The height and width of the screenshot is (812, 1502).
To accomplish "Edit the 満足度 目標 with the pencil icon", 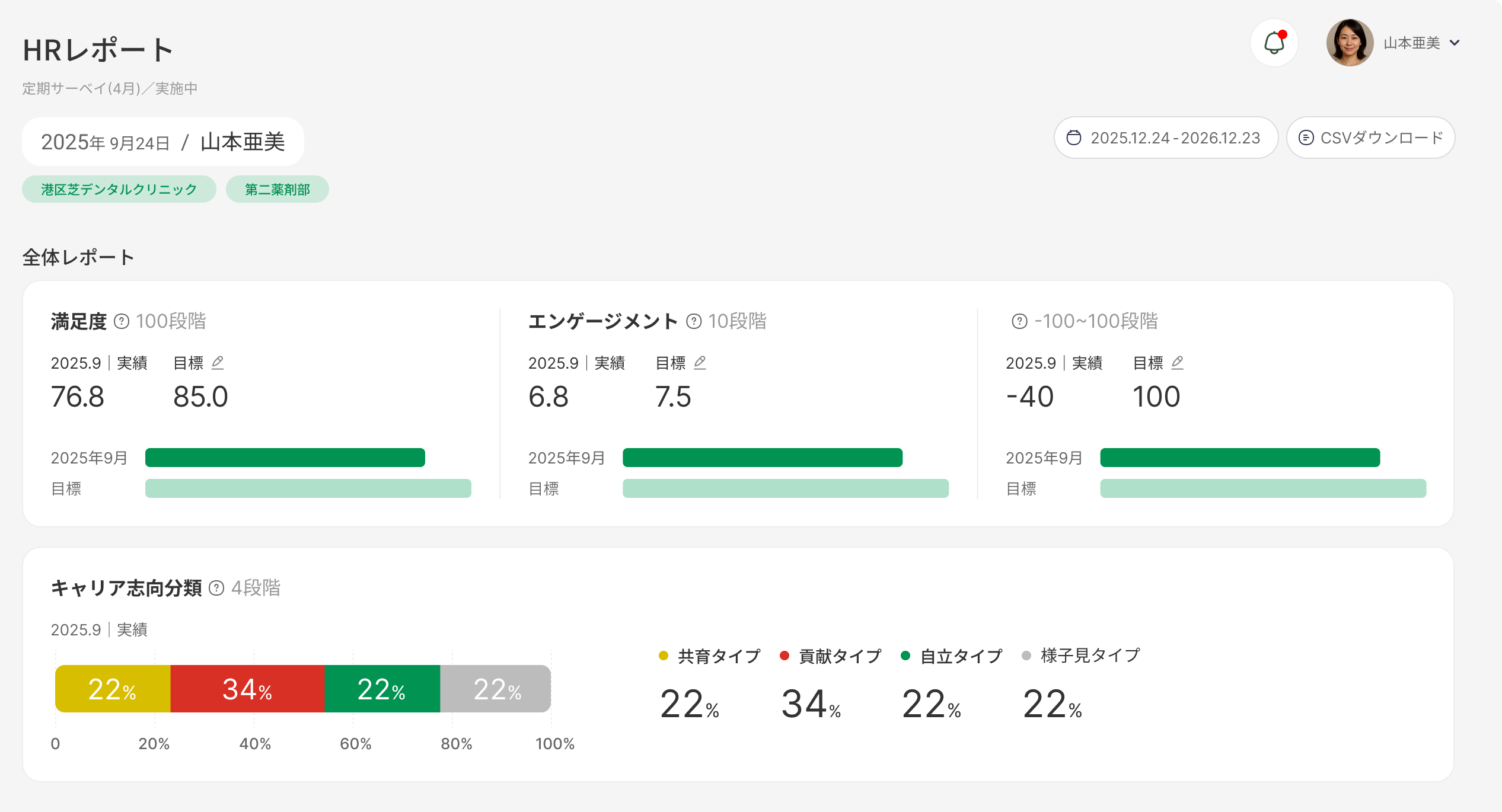I will [218, 362].
